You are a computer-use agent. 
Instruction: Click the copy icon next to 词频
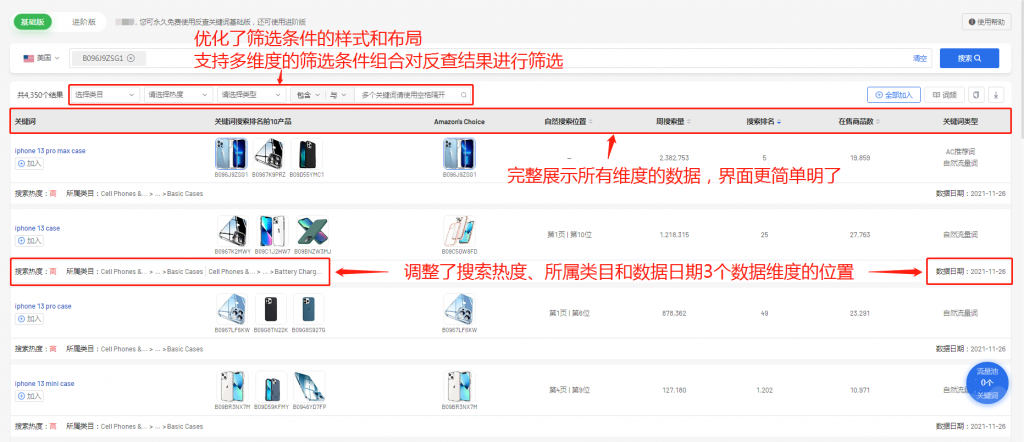(976, 95)
